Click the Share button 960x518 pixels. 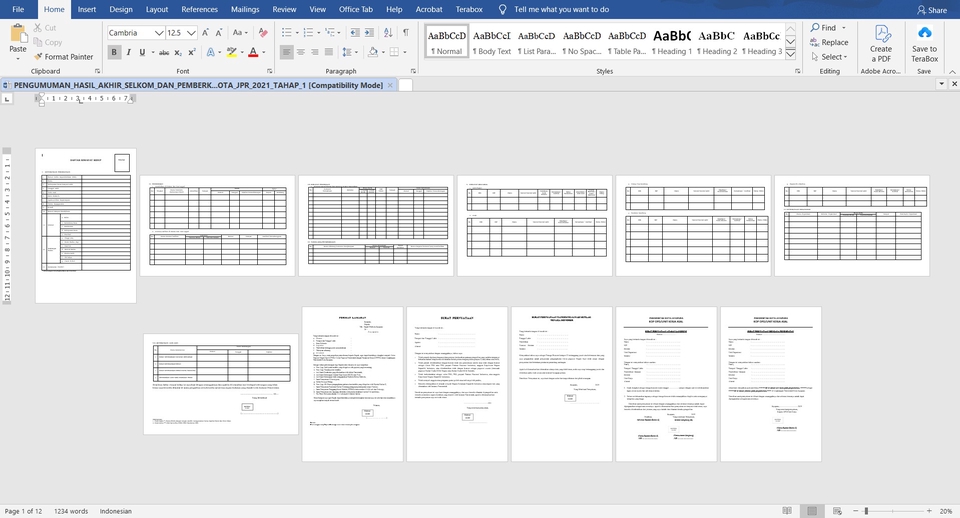(x=932, y=10)
